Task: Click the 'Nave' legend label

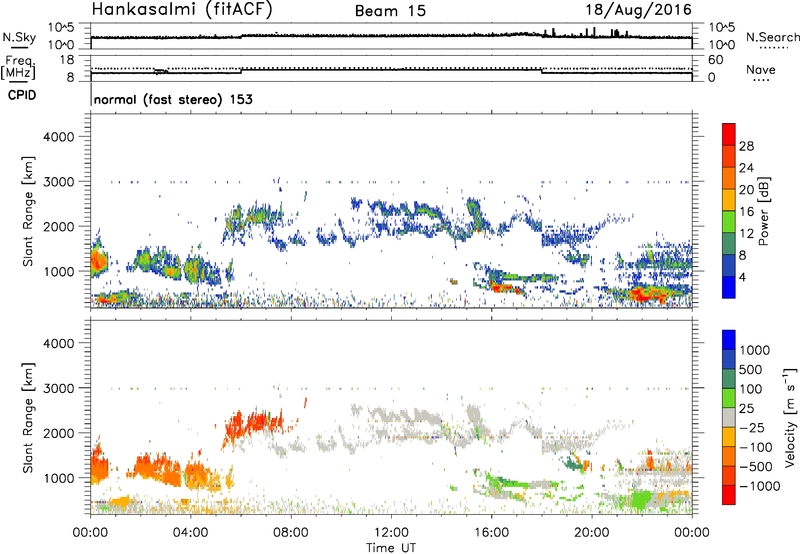Action: click(x=761, y=69)
